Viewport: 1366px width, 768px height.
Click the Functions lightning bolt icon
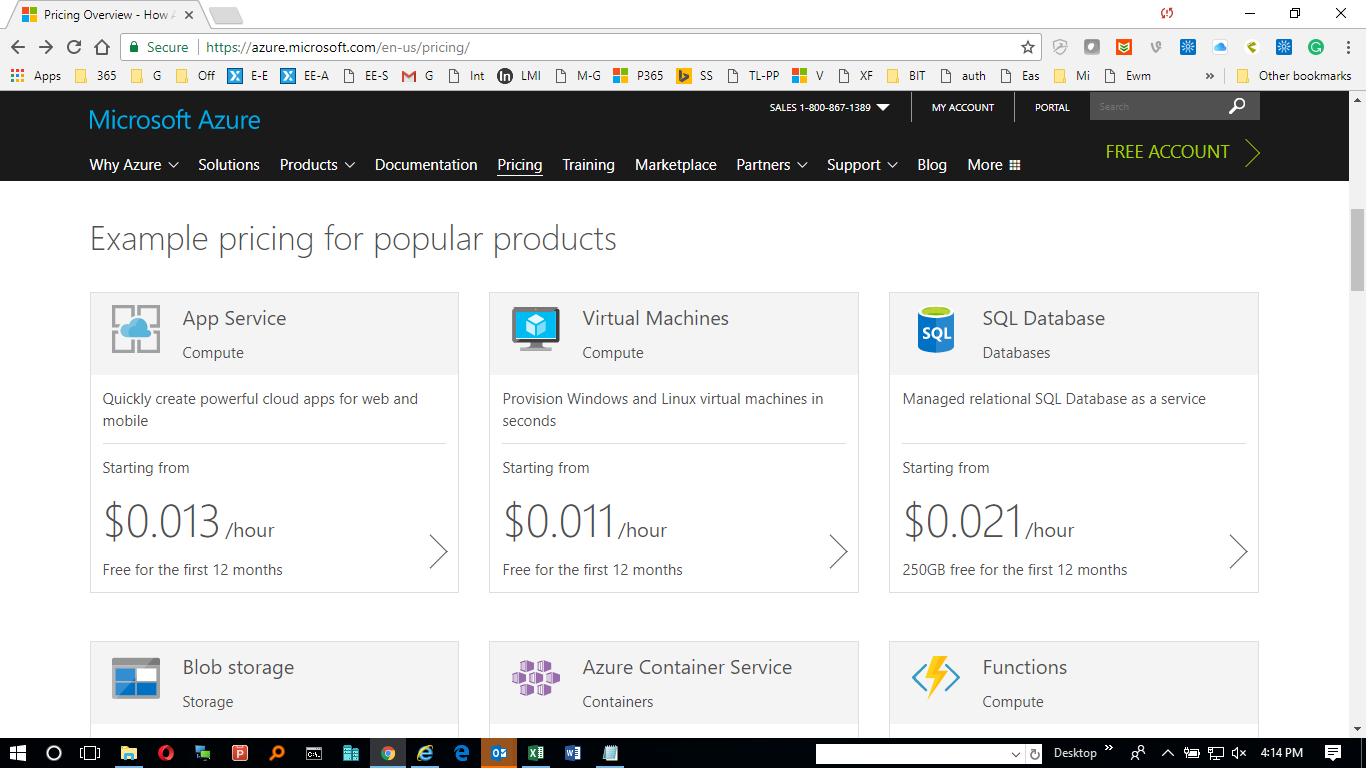point(936,678)
